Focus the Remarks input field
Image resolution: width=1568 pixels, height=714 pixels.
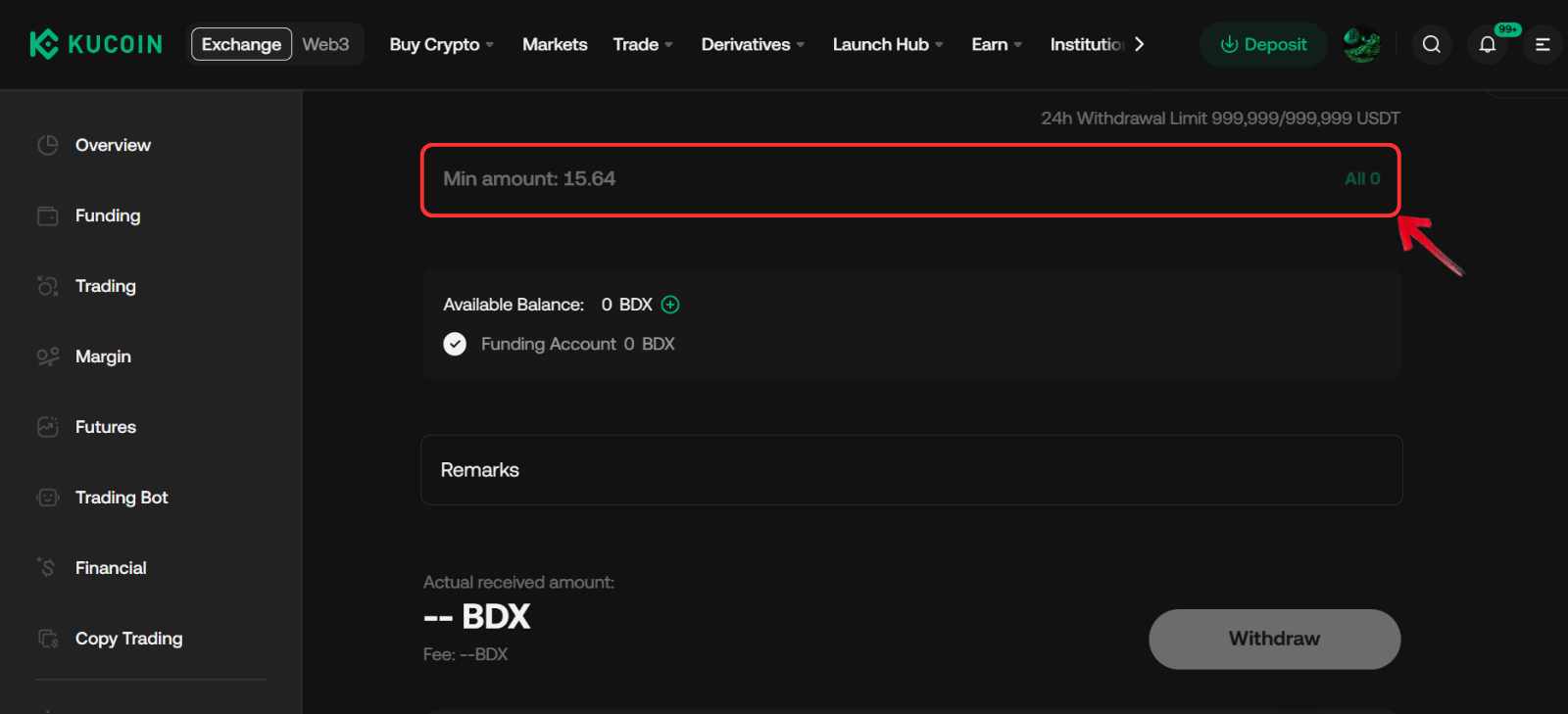click(911, 470)
